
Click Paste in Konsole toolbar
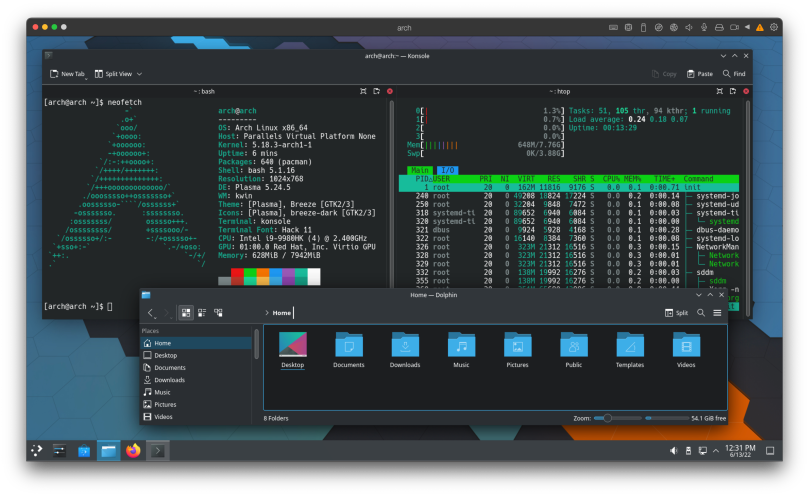(700, 74)
